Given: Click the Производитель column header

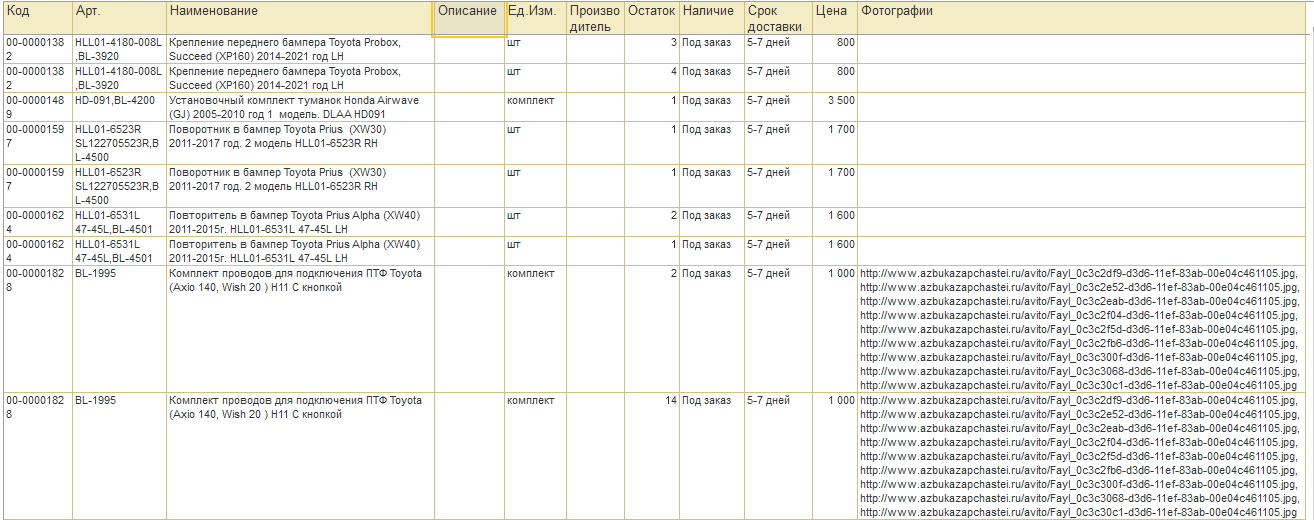Looking at the screenshot, I should [595, 18].
